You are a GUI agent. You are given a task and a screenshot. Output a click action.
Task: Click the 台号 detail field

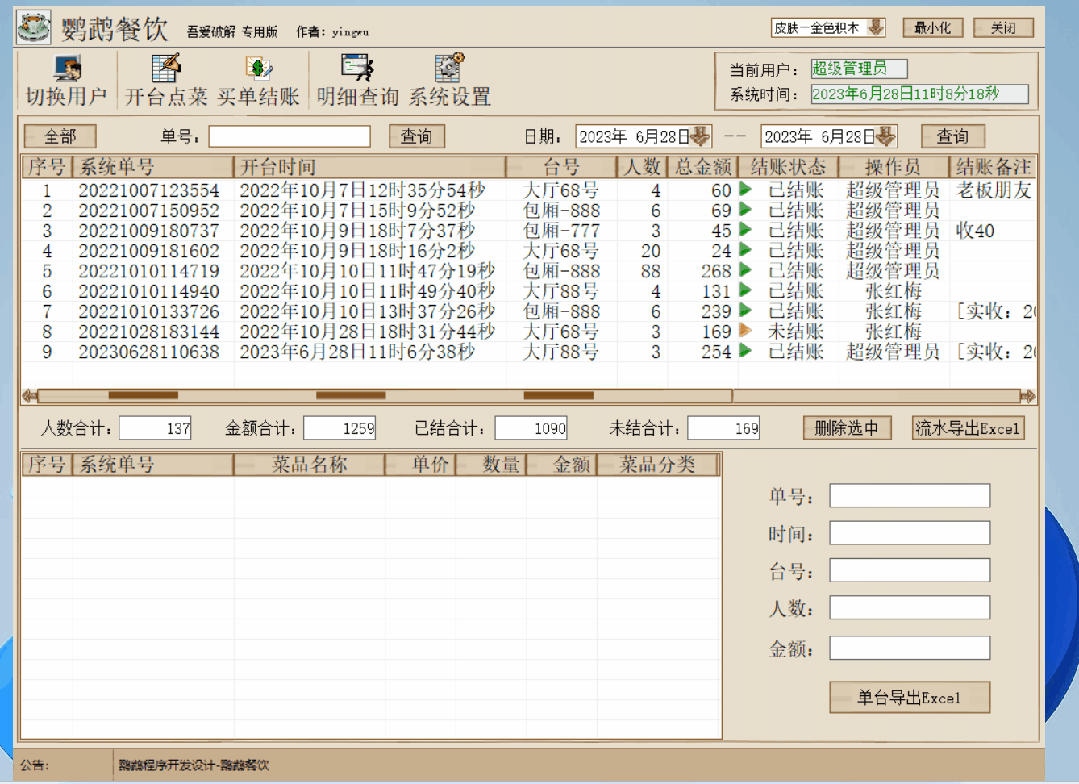(x=910, y=570)
